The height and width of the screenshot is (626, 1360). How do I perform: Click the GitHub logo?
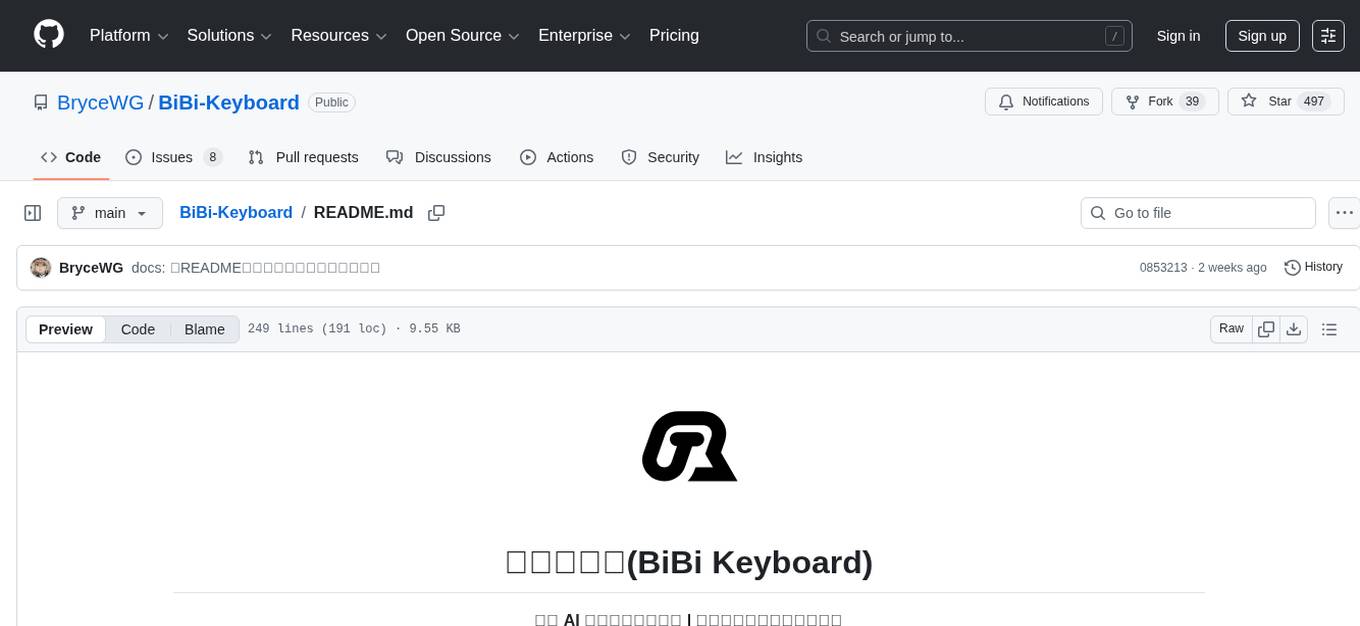pos(48,35)
